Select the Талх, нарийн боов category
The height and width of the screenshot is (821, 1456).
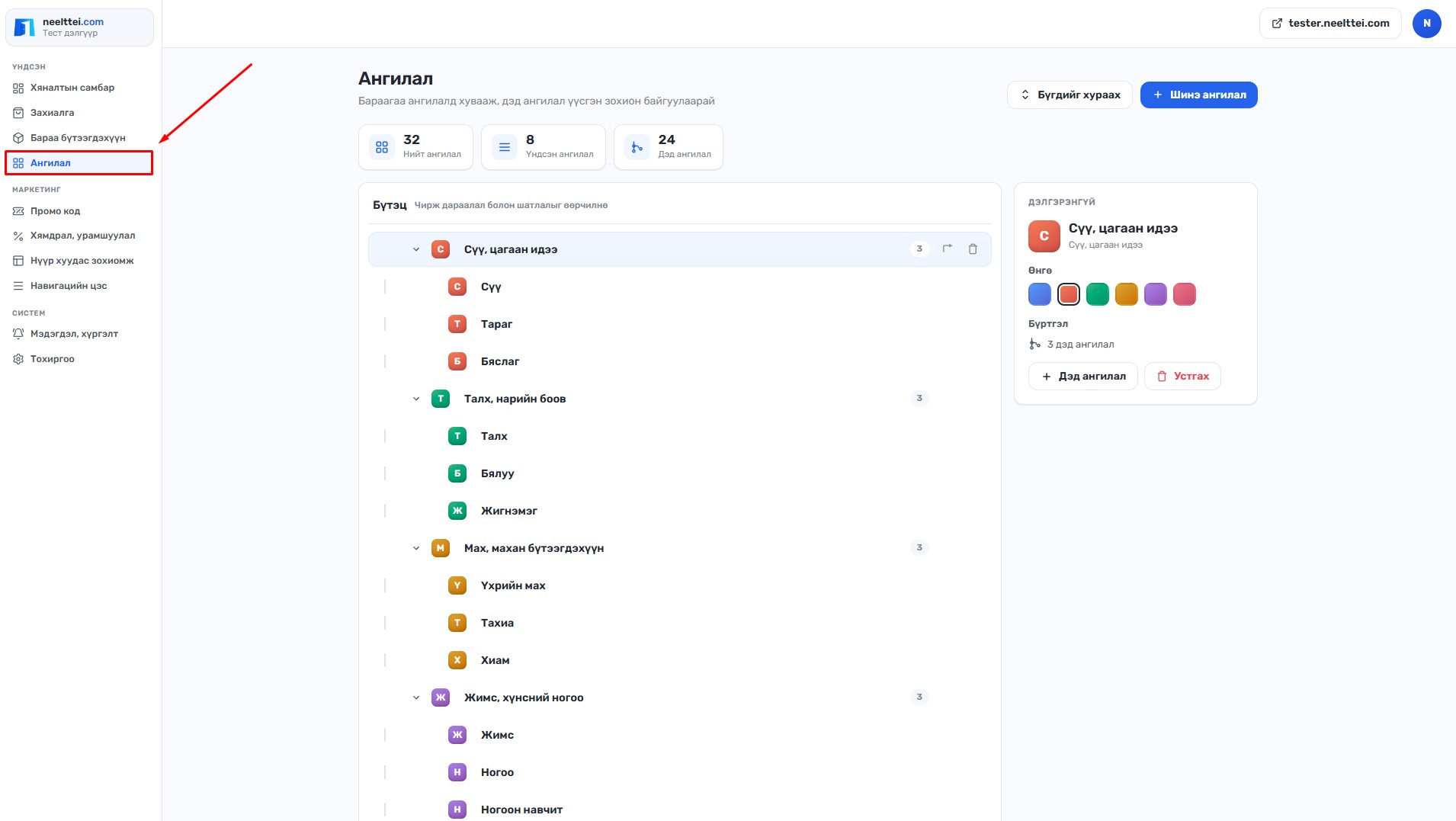coord(679,399)
